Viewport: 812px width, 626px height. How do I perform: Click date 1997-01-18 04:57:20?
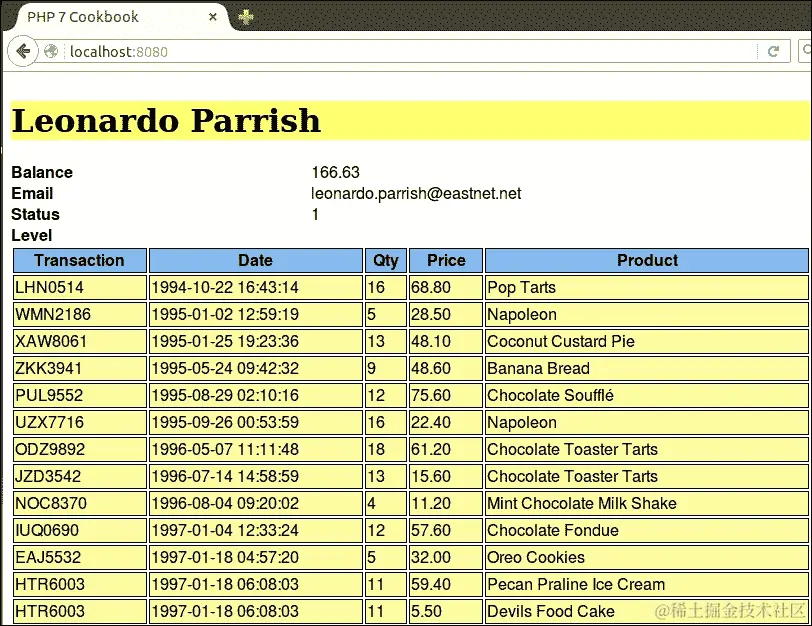[x=256, y=557]
